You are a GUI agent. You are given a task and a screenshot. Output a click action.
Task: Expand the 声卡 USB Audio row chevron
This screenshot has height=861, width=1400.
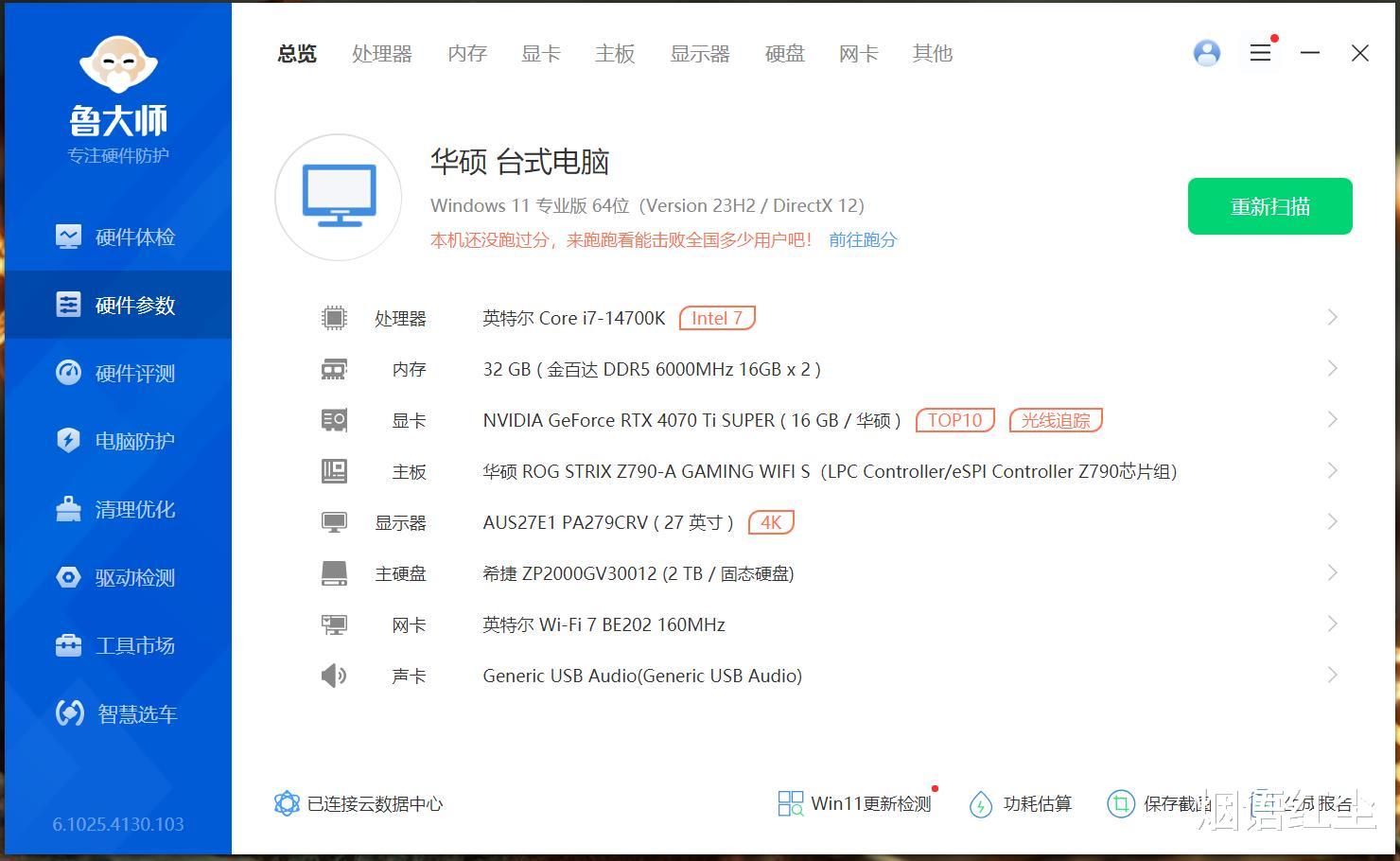coord(1332,676)
